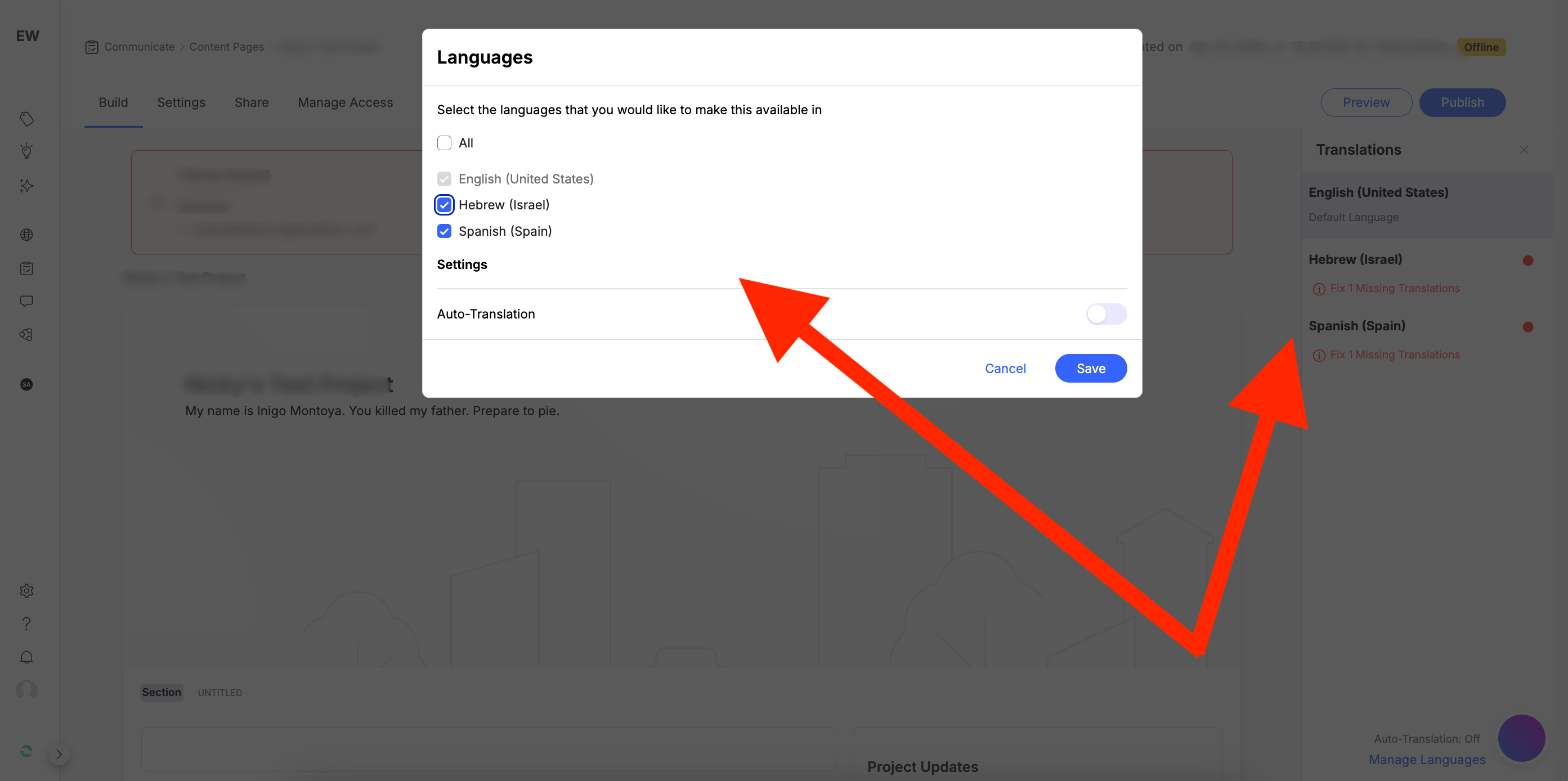Click the Communicate breadcrumb
This screenshot has height=781, width=1568.
(140, 47)
